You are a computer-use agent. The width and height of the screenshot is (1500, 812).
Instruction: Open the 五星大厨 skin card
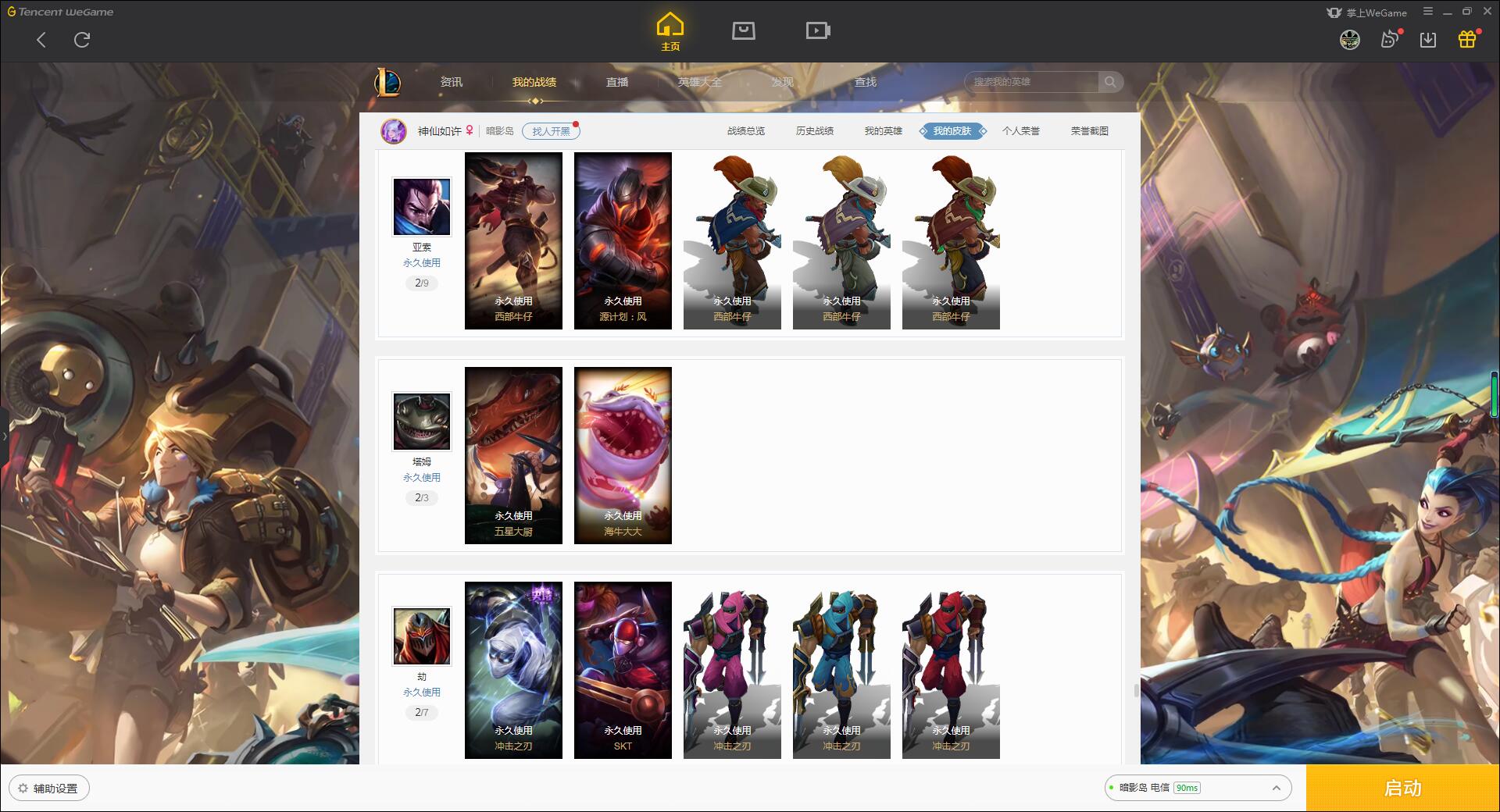click(x=513, y=455)
